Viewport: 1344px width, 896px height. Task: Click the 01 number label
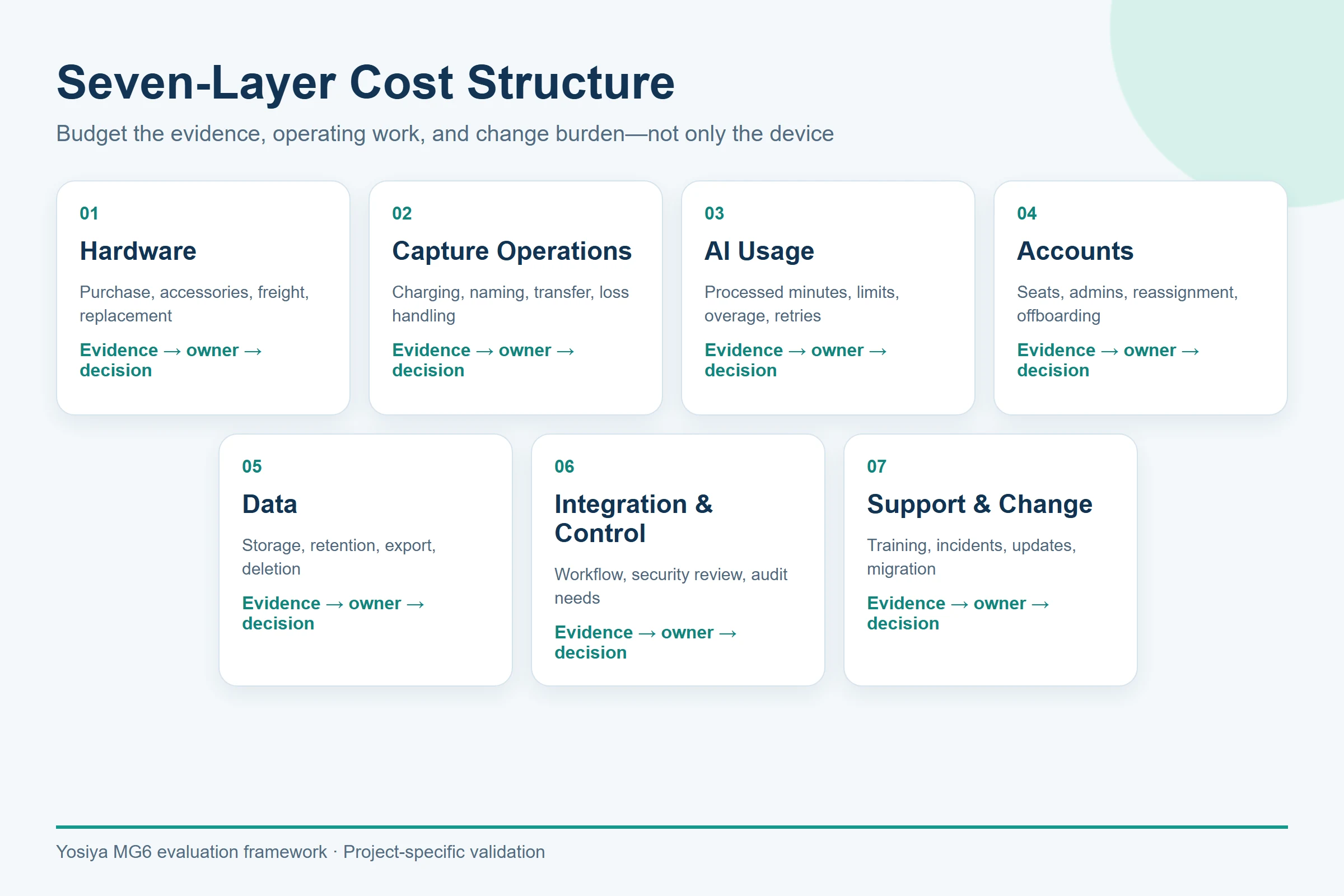(x=89, y=213)
